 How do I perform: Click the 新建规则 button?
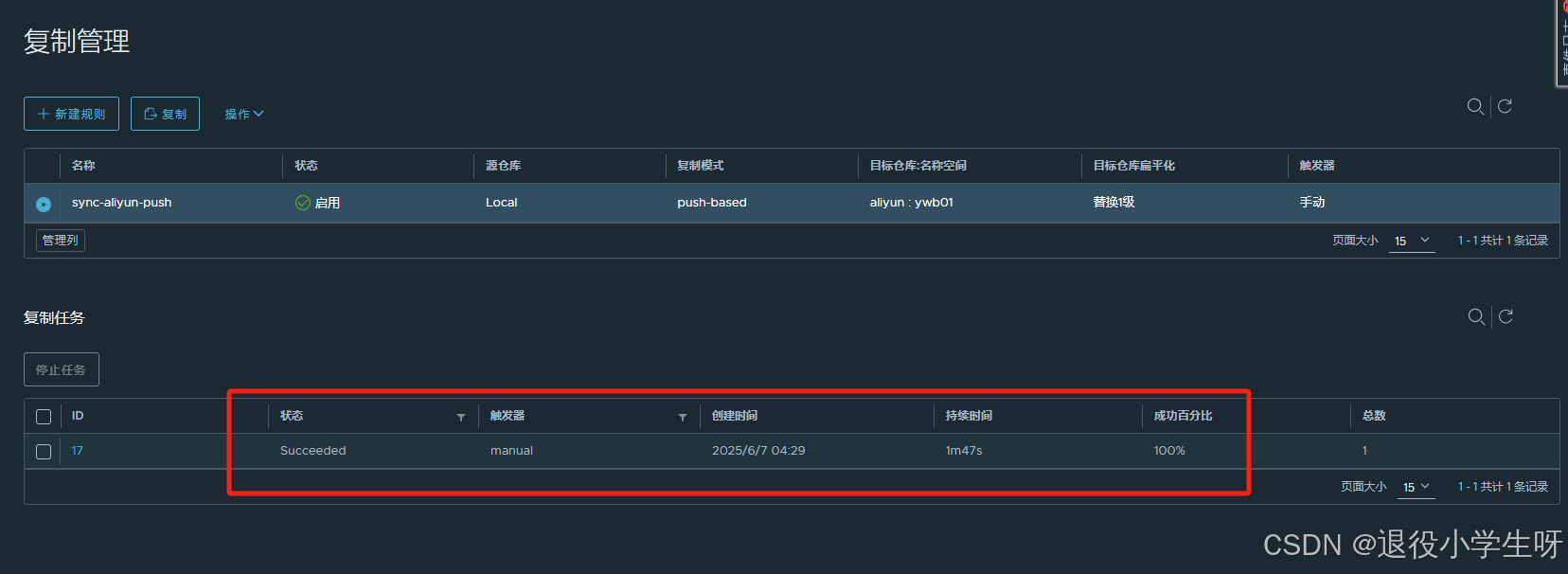[71, 114]
